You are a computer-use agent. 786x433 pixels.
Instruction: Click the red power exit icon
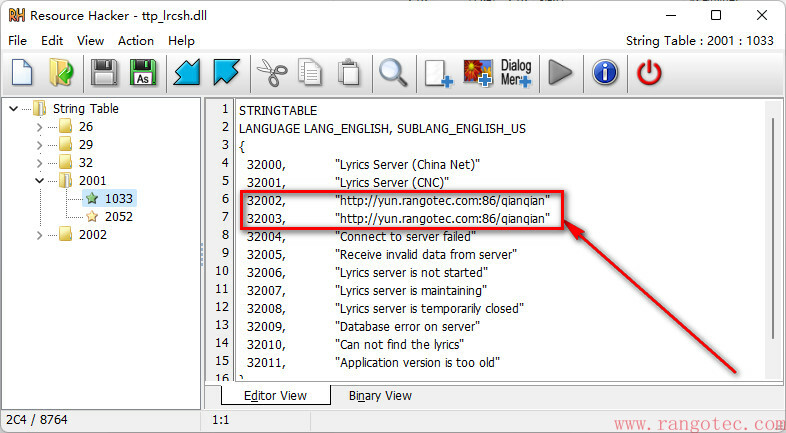[649, 73]
